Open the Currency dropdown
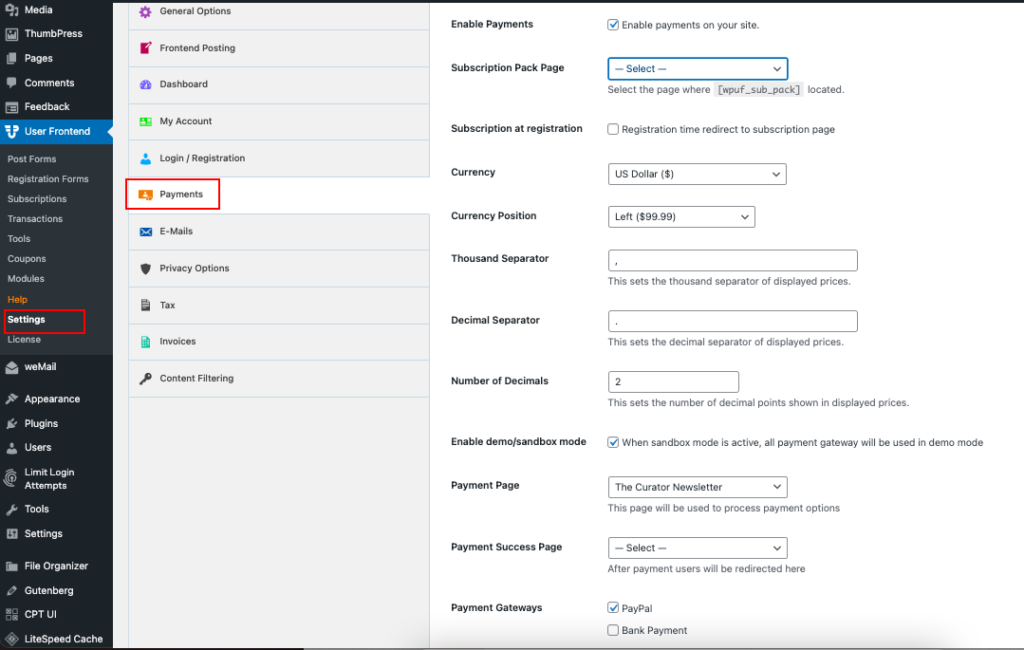 (697, 174)
